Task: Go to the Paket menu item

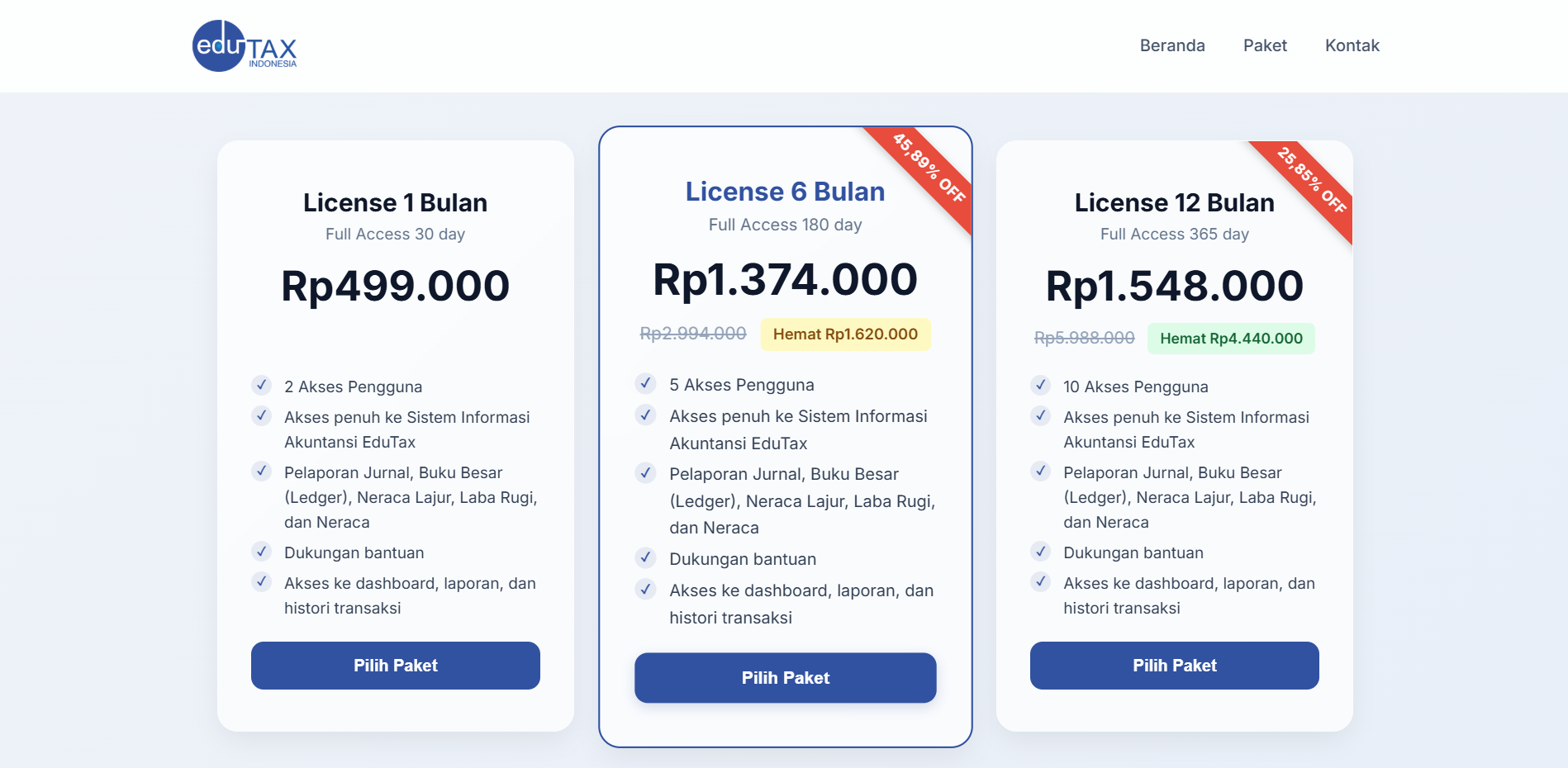Action: coord(1265,45)
